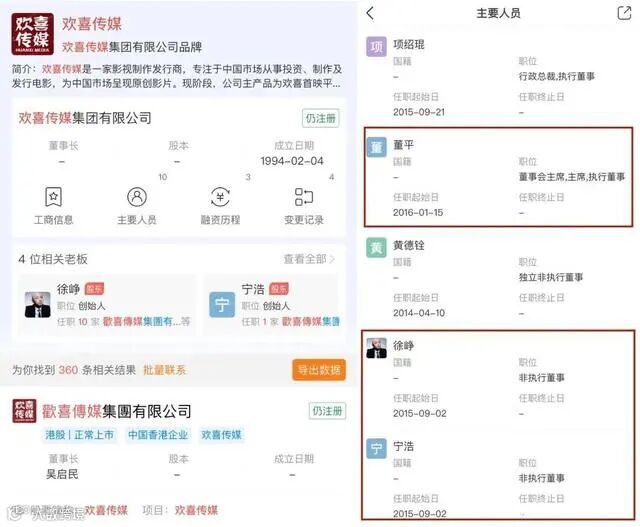
Task: Click blue 欢喜传媒 tag
Action: coord(221,435)
